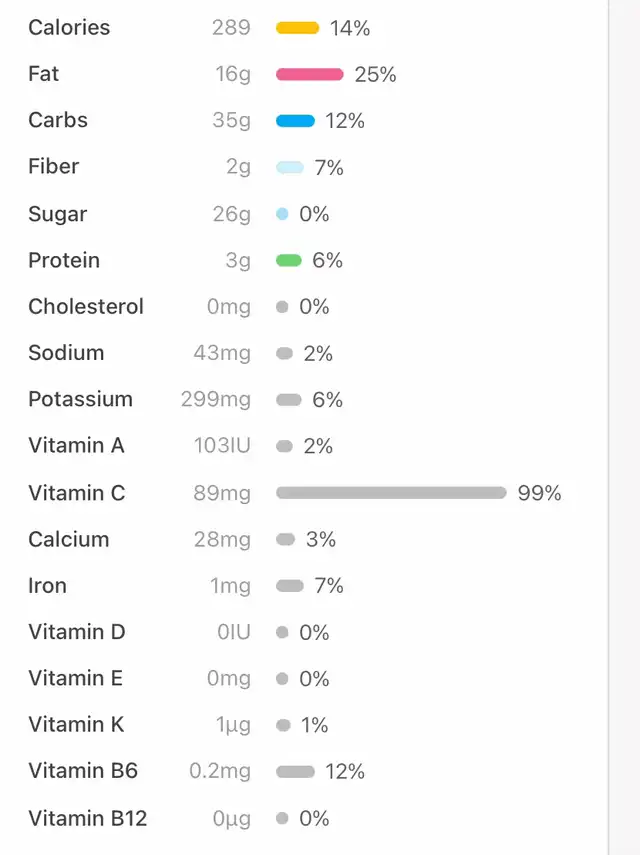Click the green Protein bar
Viewport: 640px width, 855px height.
(288, 260)
